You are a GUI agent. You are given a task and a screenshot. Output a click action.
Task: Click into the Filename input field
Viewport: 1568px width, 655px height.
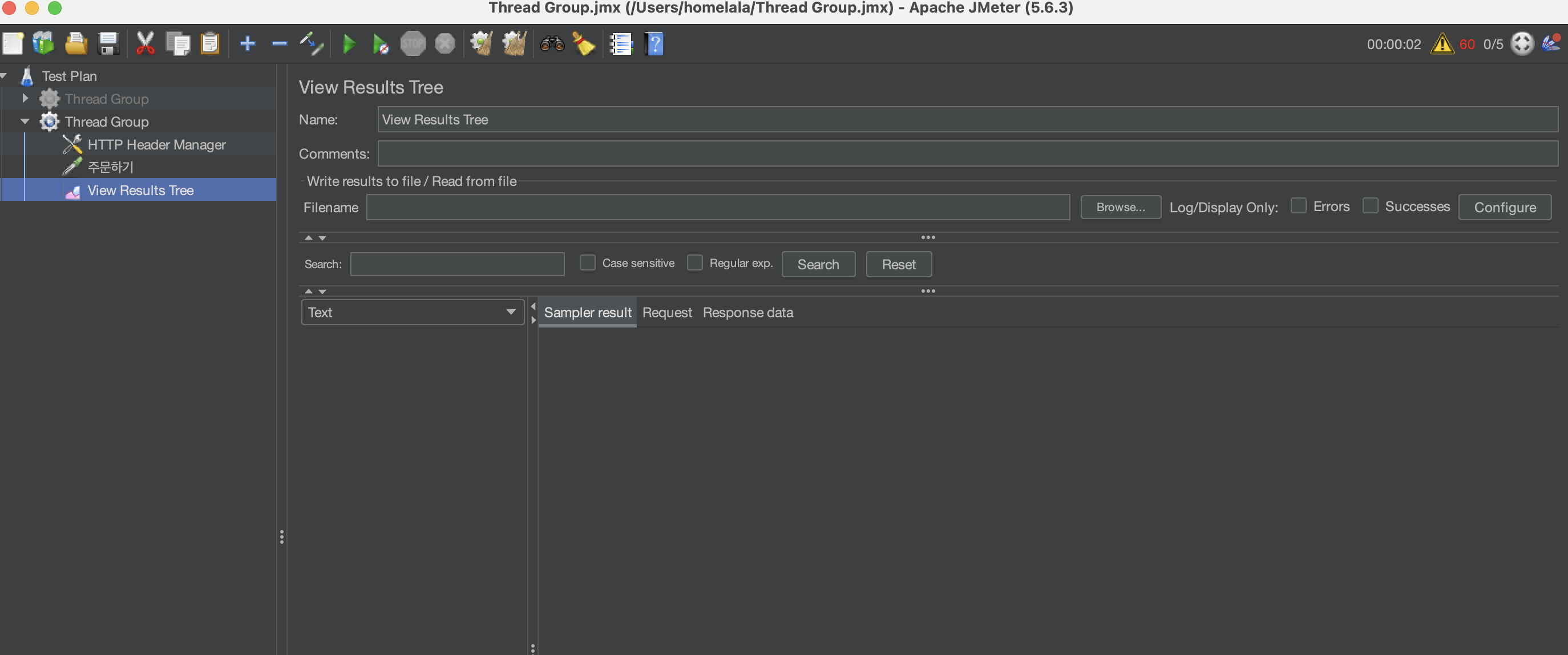coord(717,208)
